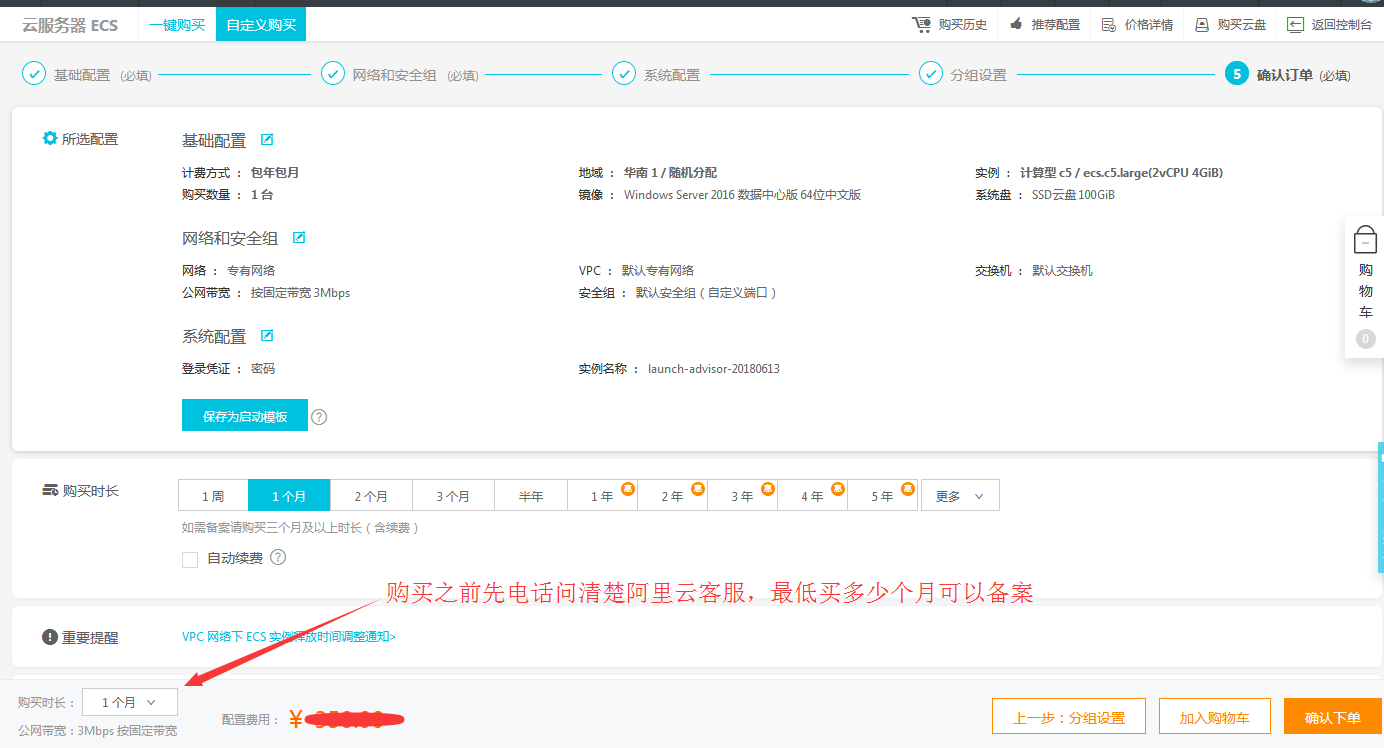This screenshot has width=1384, height=748.
Task: Select the 1周 purchase duration option
Action: (x=212, y=496)
